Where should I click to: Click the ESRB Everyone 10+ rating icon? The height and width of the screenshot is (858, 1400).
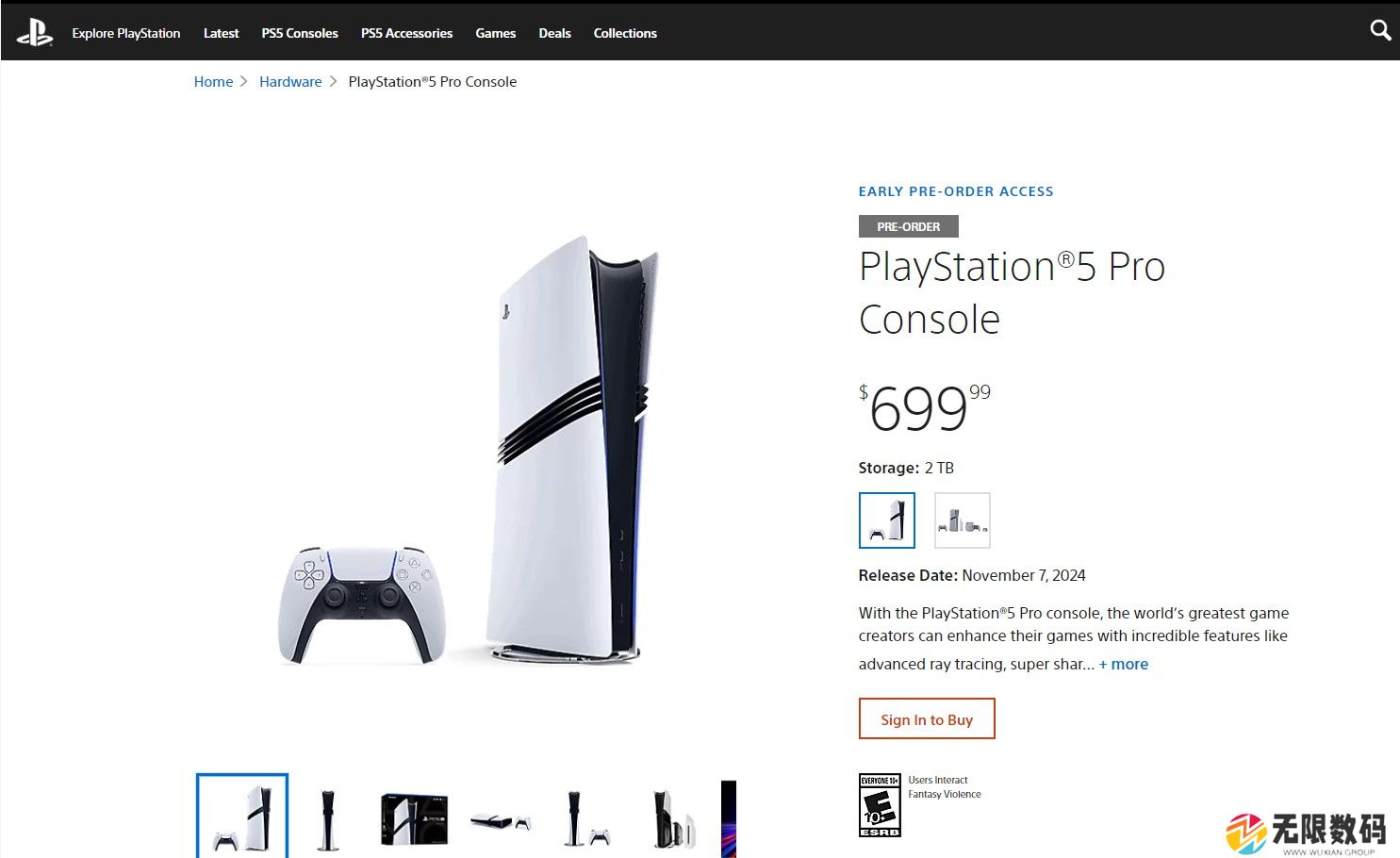[880, 805]
